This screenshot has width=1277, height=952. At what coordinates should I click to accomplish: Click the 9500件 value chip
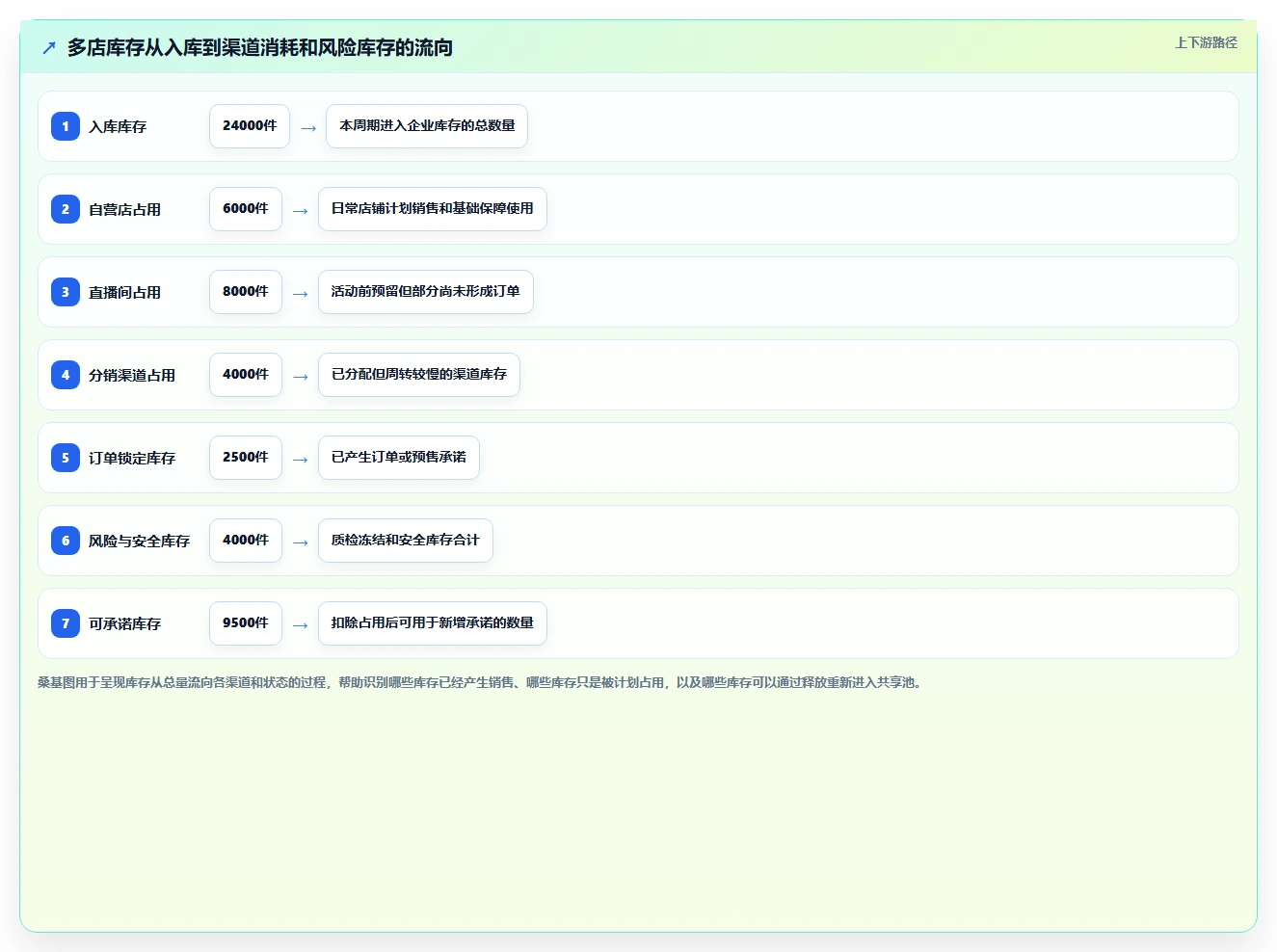[x=246, y=623]
